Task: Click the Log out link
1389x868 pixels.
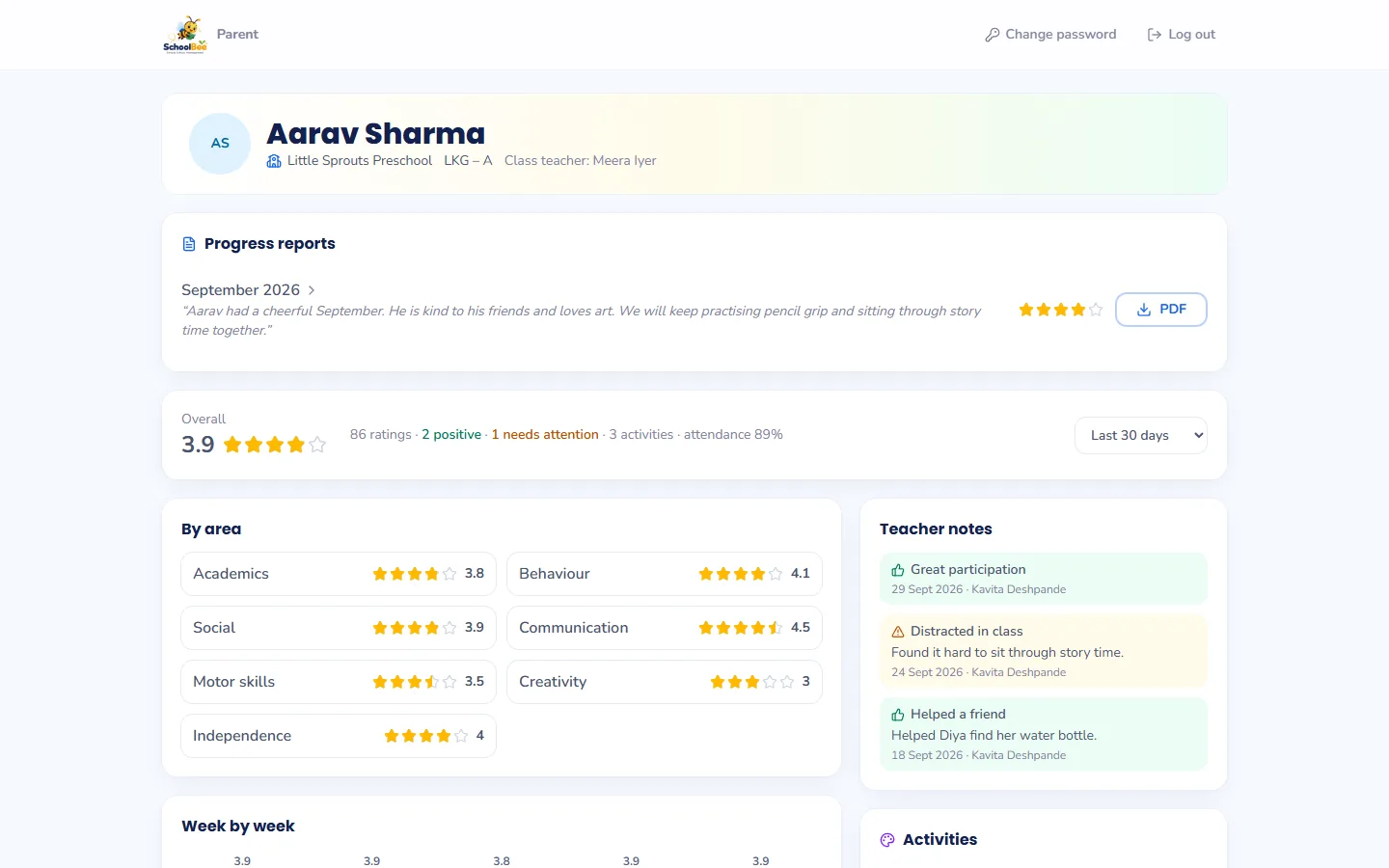Action: (1181, 35)
